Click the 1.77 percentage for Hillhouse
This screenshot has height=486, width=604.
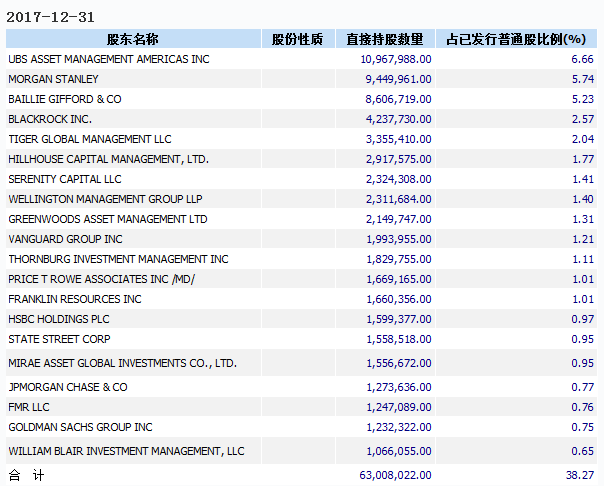[x=583, y=159]
